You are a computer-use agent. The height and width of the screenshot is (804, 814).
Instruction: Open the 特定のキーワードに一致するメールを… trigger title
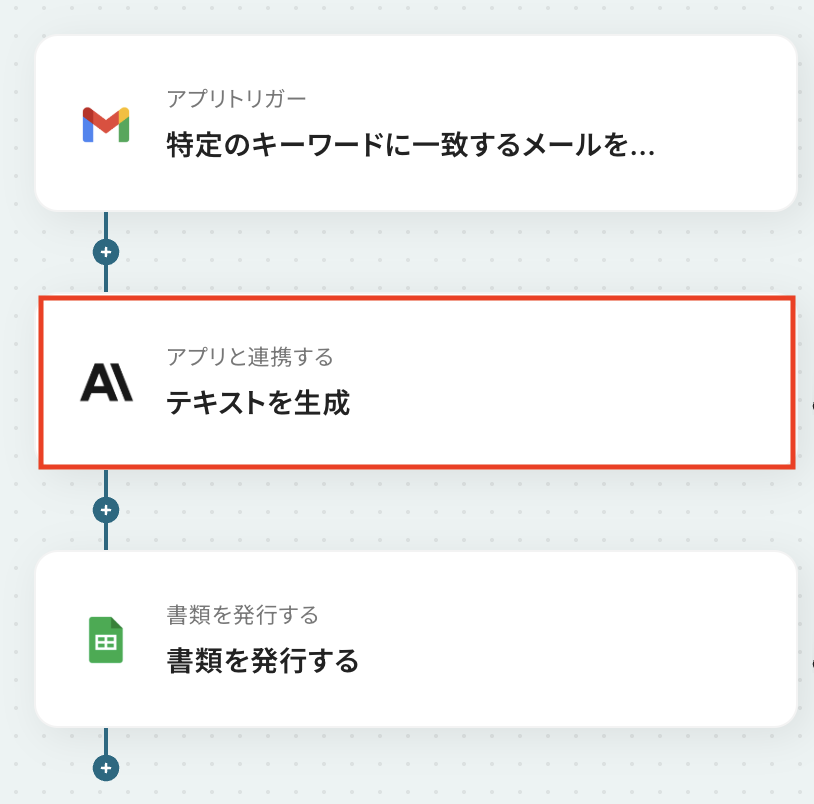coord(410,146)
